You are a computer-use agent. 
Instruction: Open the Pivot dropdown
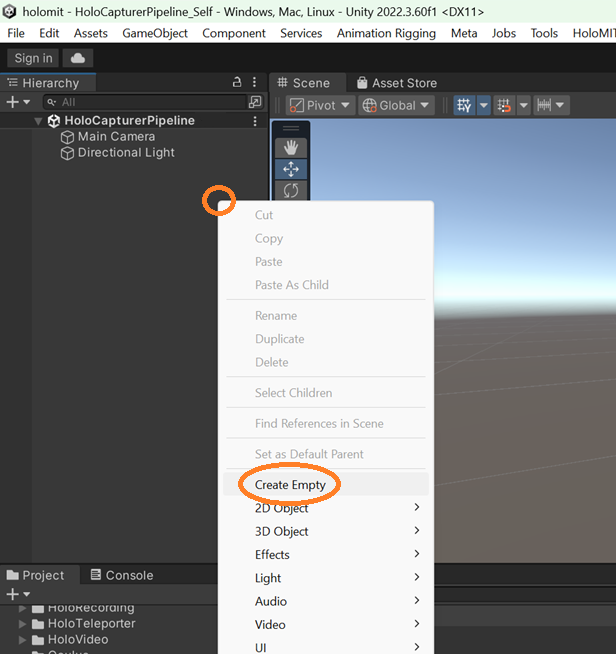click(x=320, y=105)
